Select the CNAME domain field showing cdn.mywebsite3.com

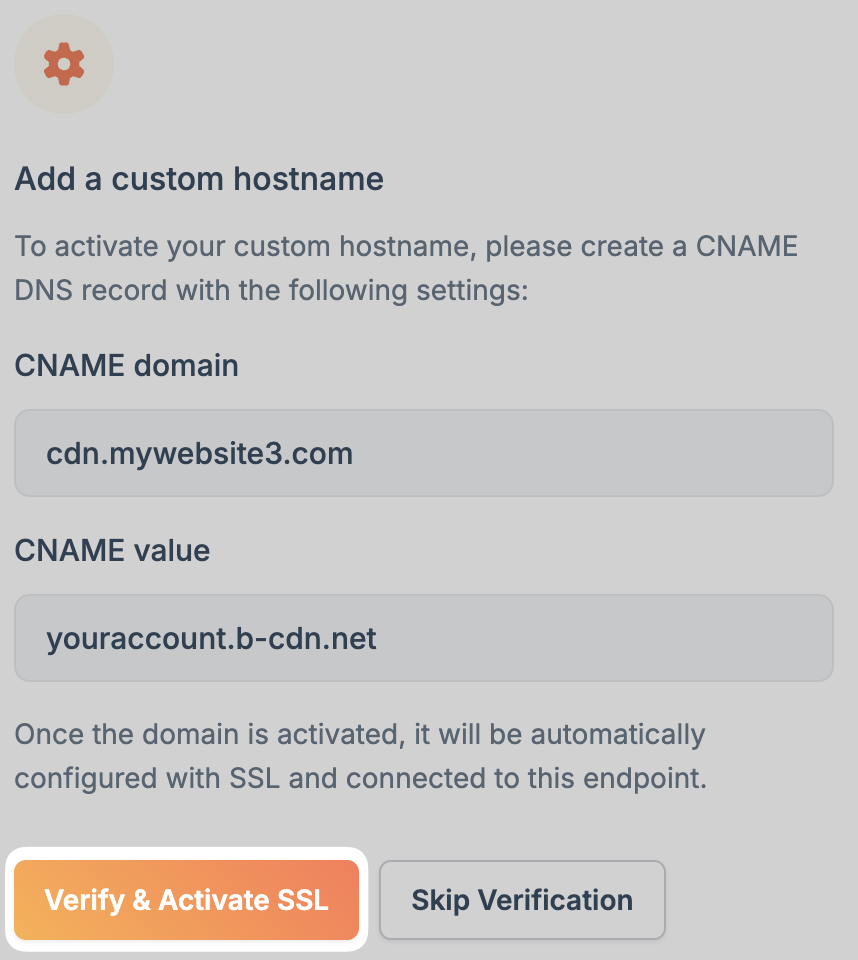[x=422, y=452]
